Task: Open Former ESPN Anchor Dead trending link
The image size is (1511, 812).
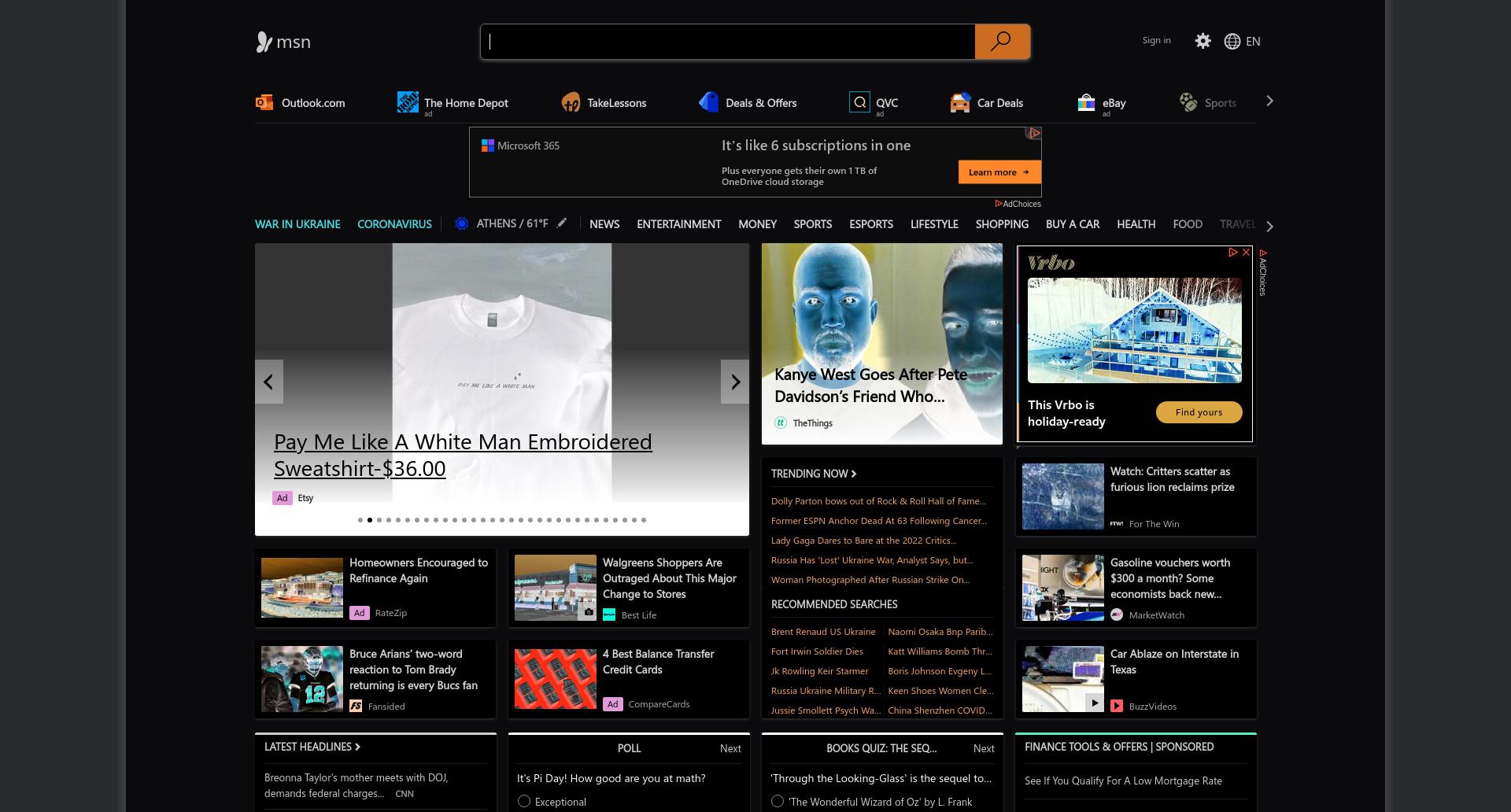Action: [x=879, y=520]
